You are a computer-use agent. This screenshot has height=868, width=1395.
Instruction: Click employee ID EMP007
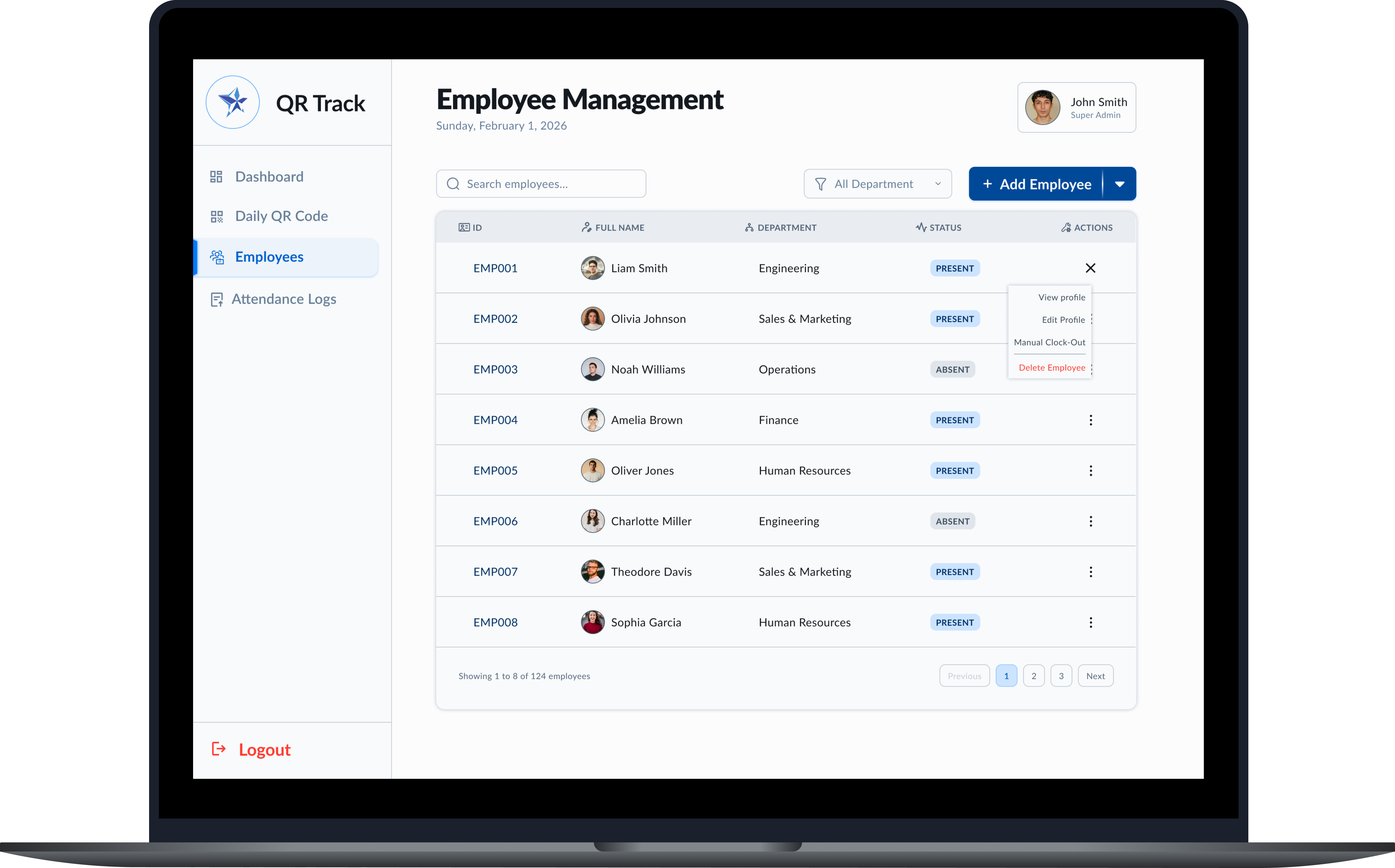click(496, 571)
